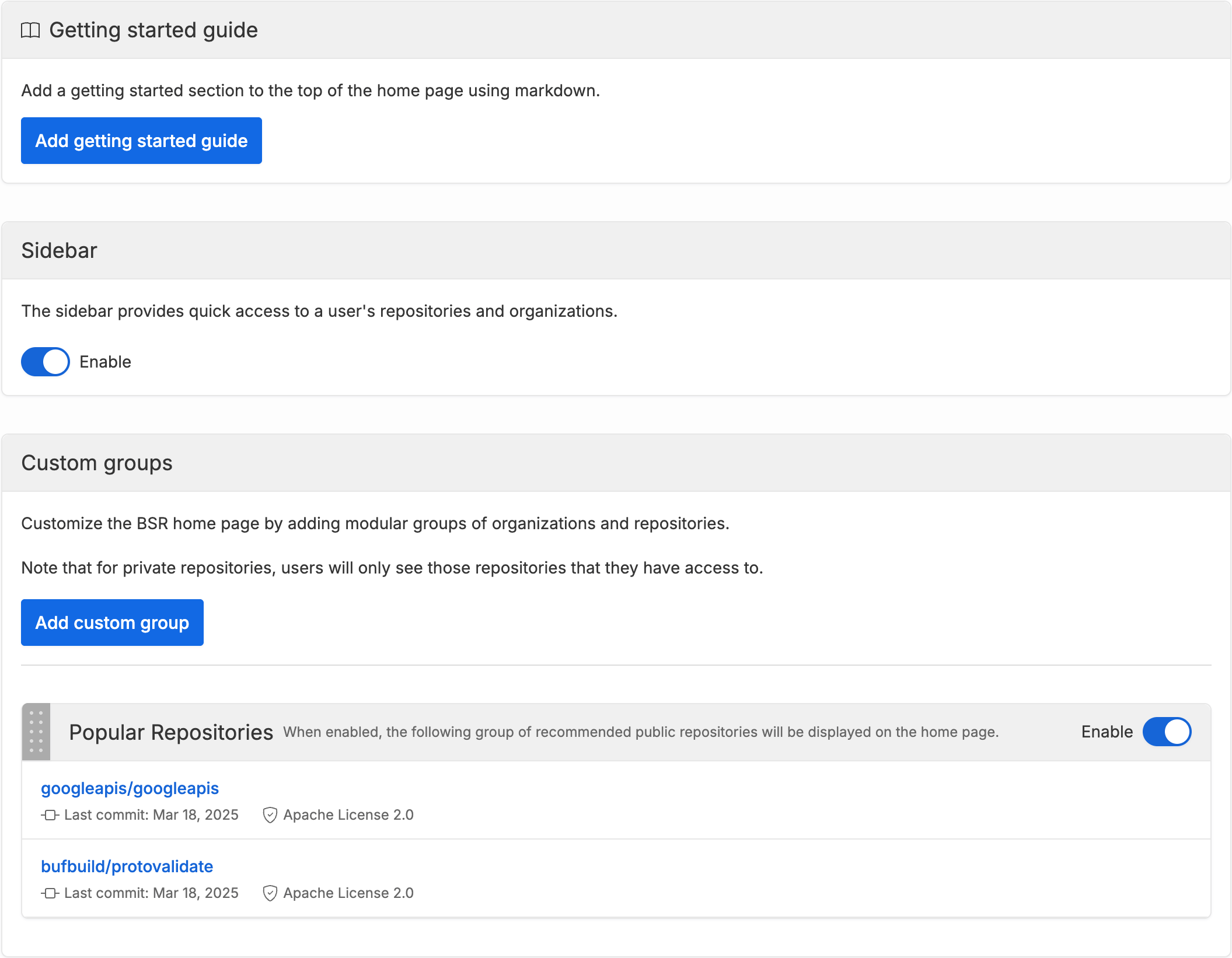1232x958 pixels.
Task: Click the Sidebar section heading
Action: click(59, 250)
